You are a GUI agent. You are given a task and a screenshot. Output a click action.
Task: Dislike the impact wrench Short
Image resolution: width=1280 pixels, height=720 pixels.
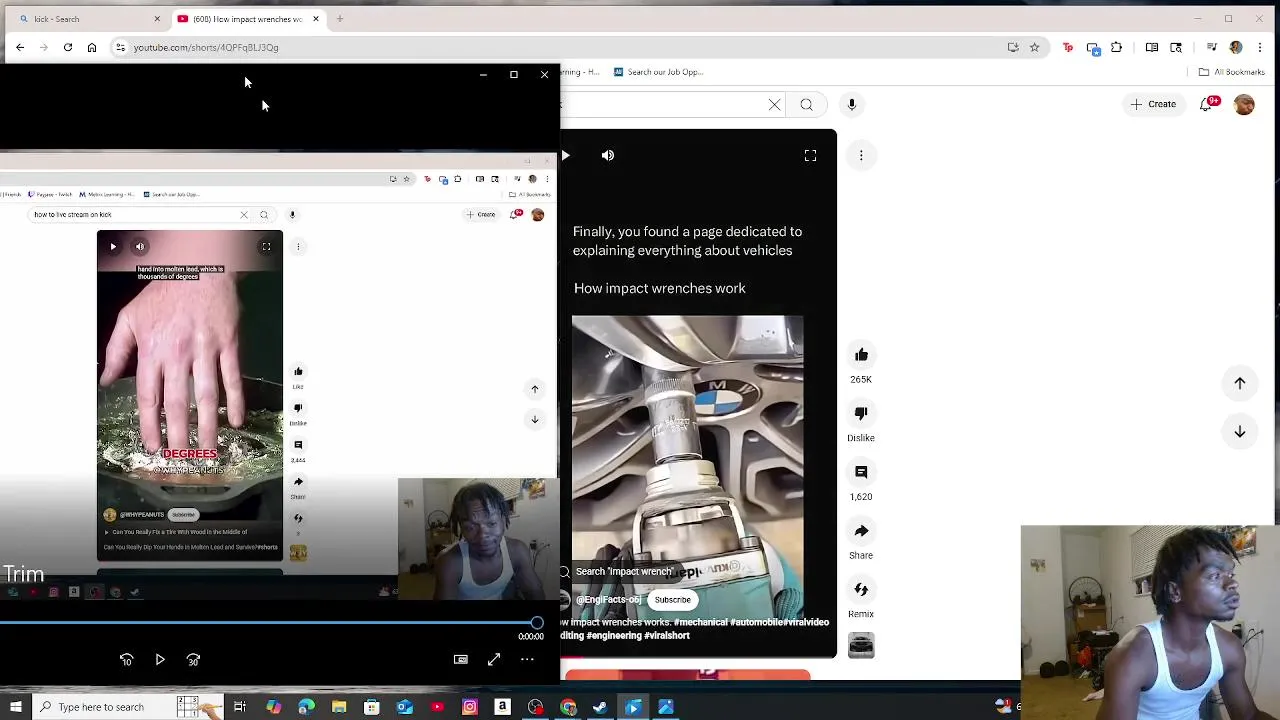pyautogui.click(x=861, y=413)
